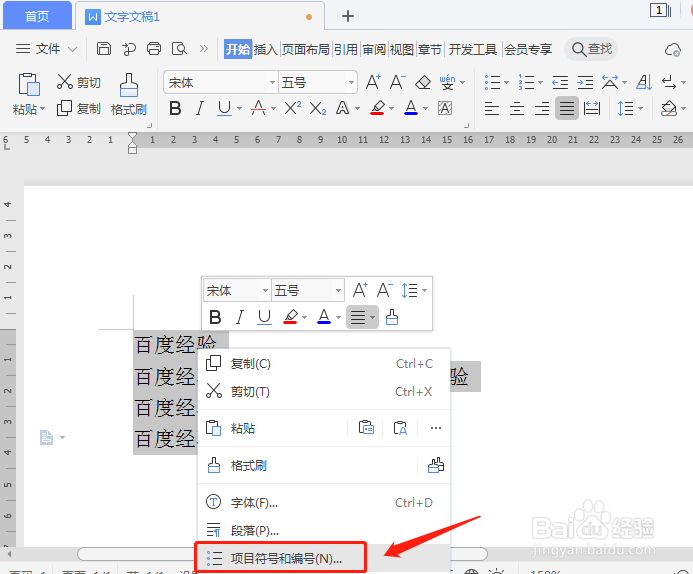The width and height of the screenshot is (693, 574).
Task: Toggle strikethrough text in ribbon
Action: [259, 108]
